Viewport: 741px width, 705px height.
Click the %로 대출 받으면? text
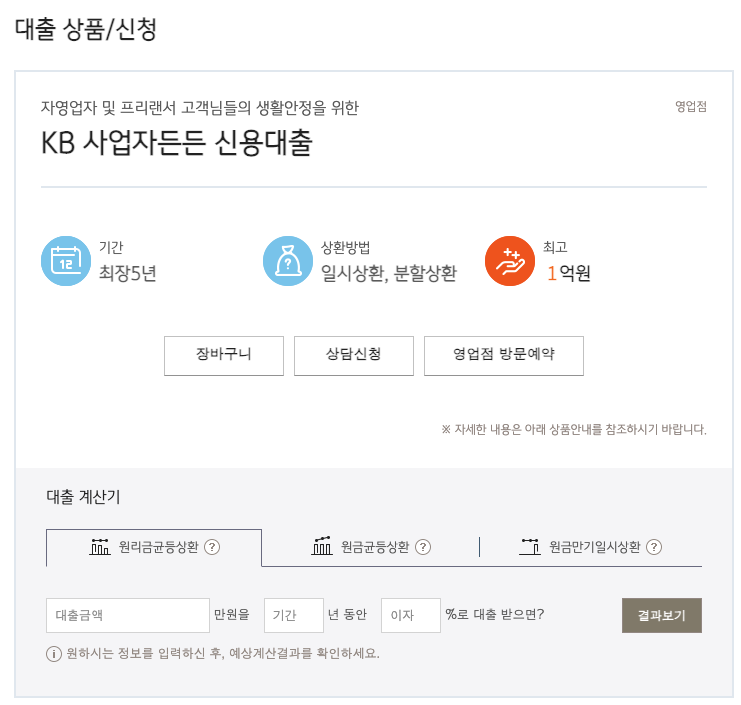tap(495, 614)
